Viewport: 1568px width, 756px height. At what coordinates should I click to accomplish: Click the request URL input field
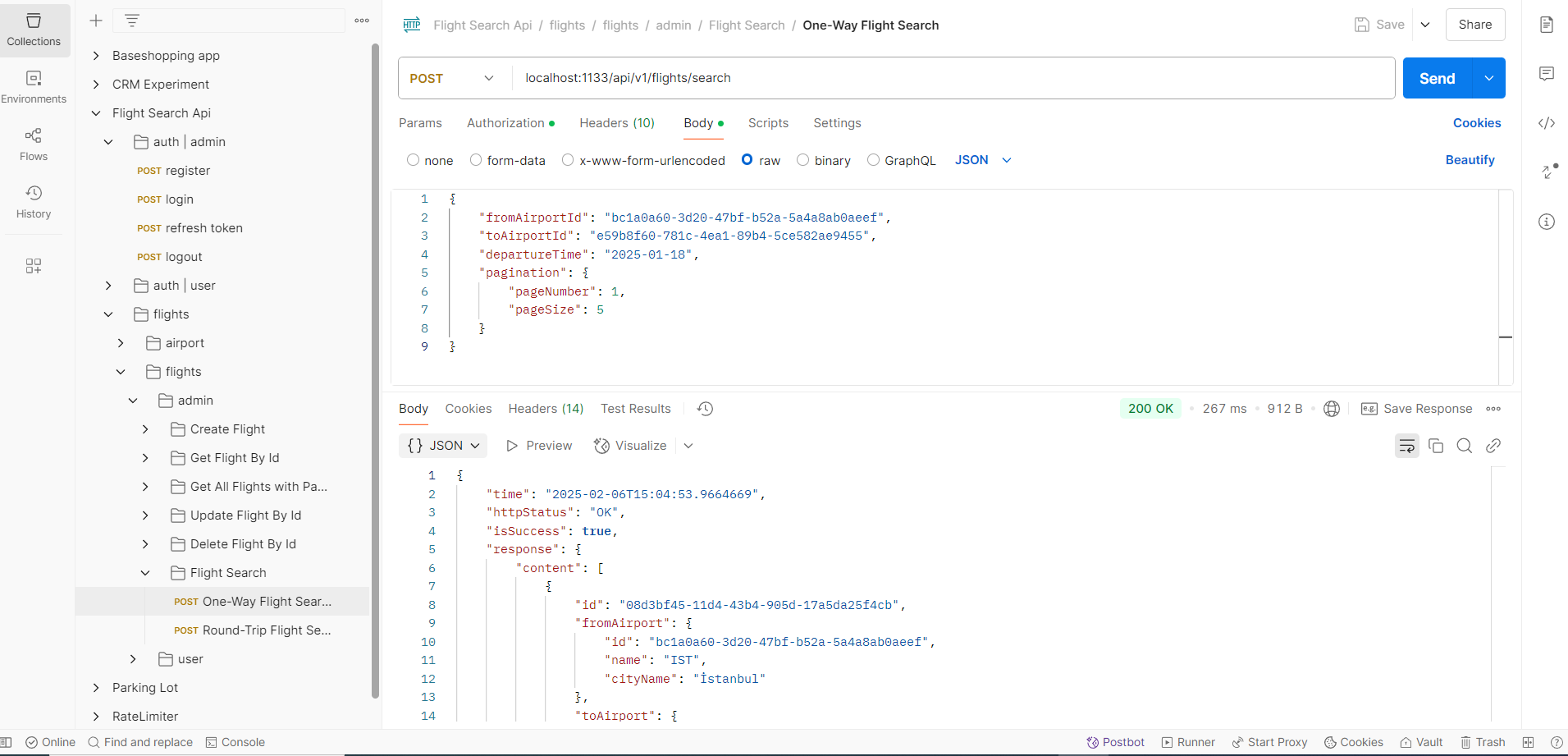[x=953, y=78]
